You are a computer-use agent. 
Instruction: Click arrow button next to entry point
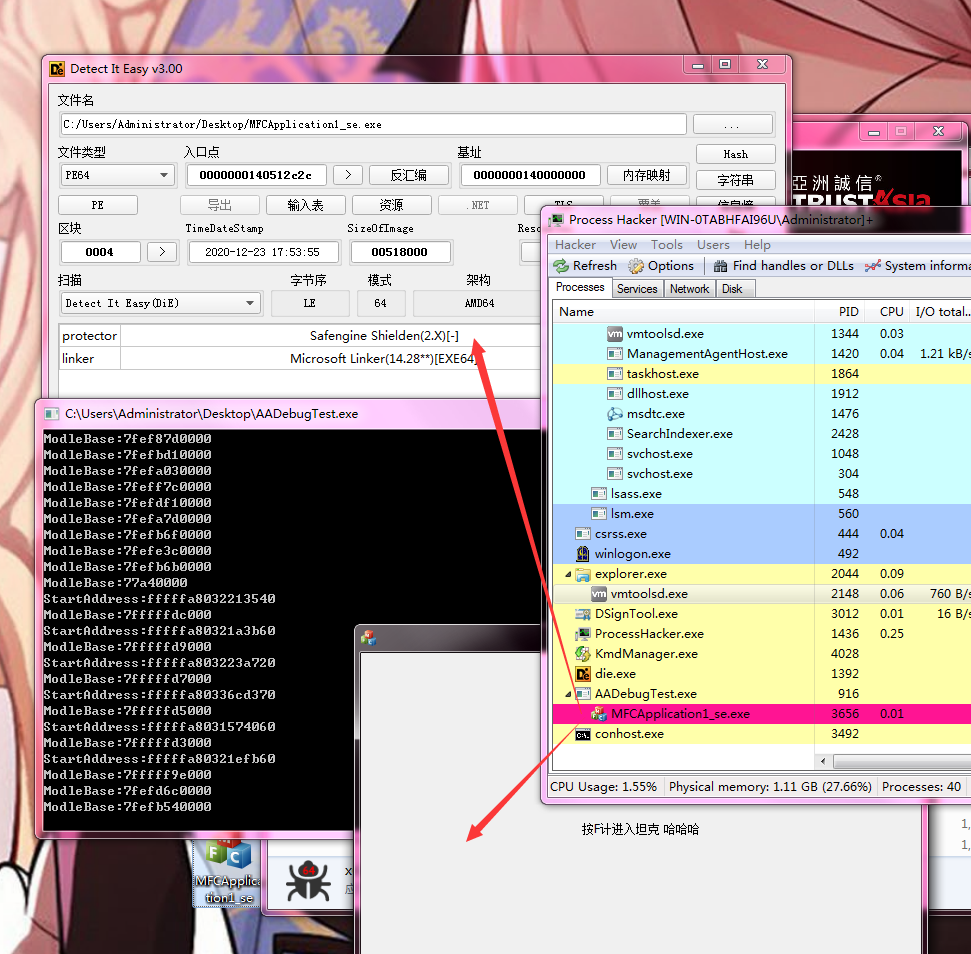[348, 175]
